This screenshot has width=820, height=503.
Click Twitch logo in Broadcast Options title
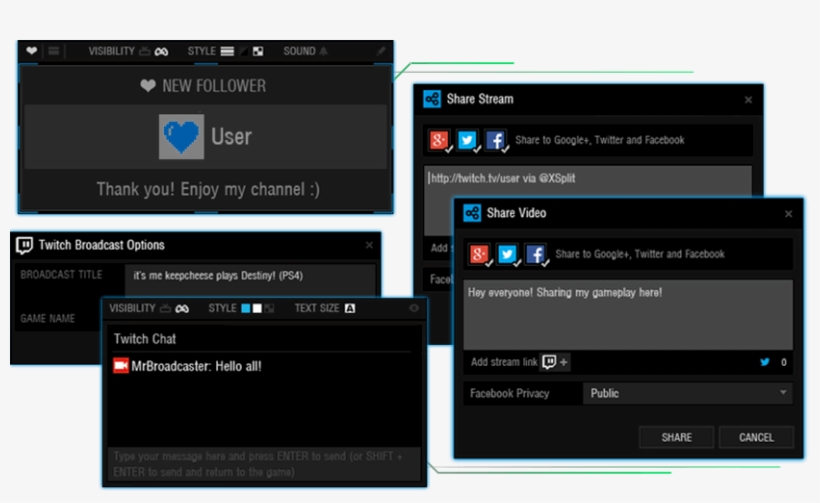[24, 245]
